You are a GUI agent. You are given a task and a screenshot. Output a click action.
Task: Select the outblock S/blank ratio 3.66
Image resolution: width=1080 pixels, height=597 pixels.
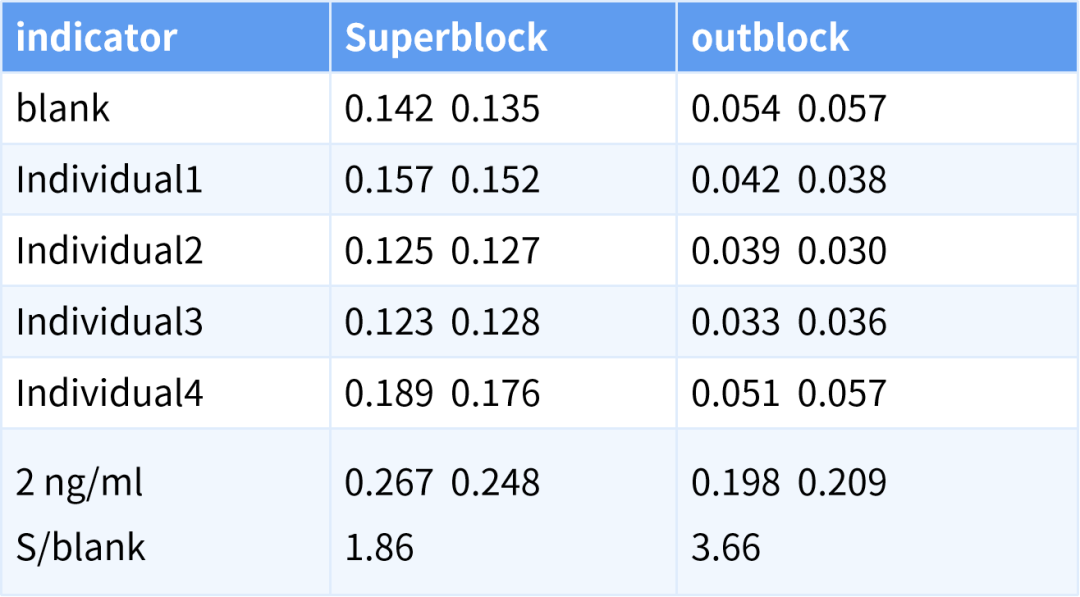click(726, 547)
